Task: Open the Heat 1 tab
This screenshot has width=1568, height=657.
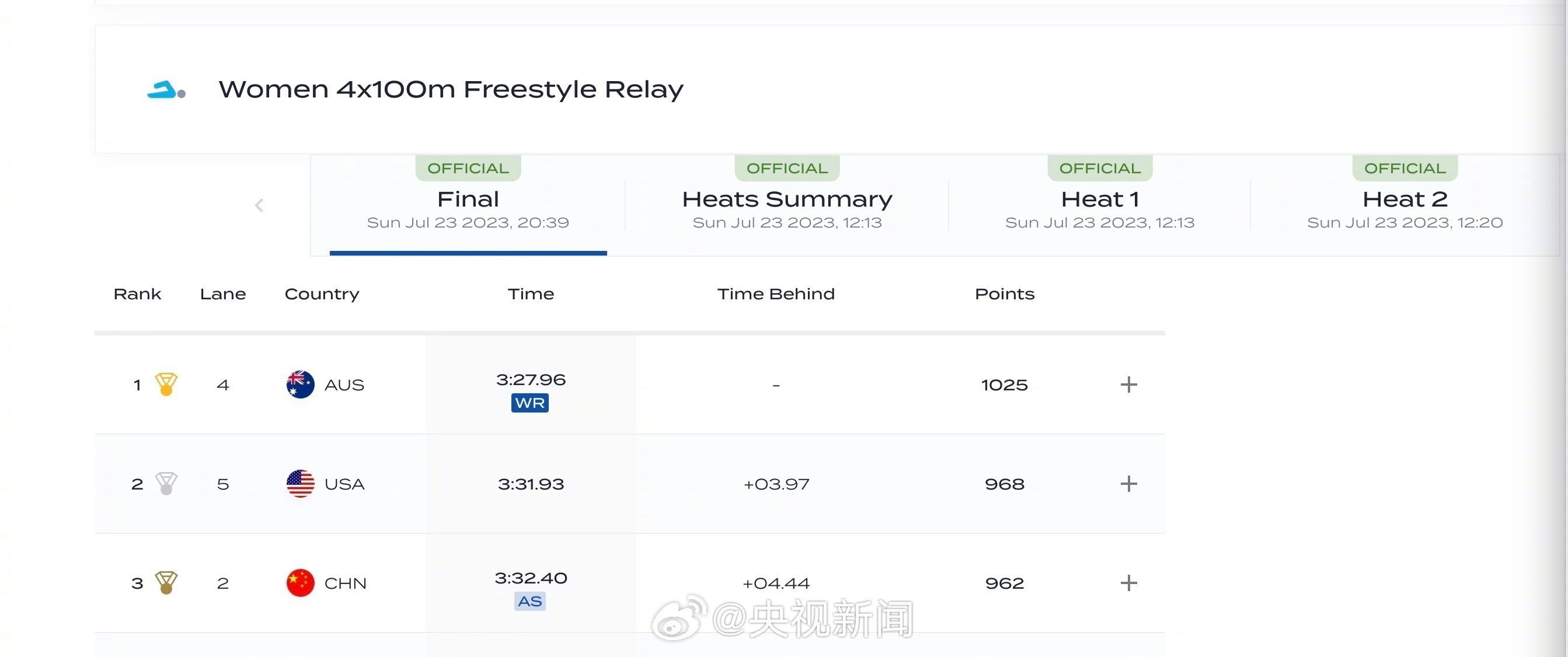Action: point(1099,207)
